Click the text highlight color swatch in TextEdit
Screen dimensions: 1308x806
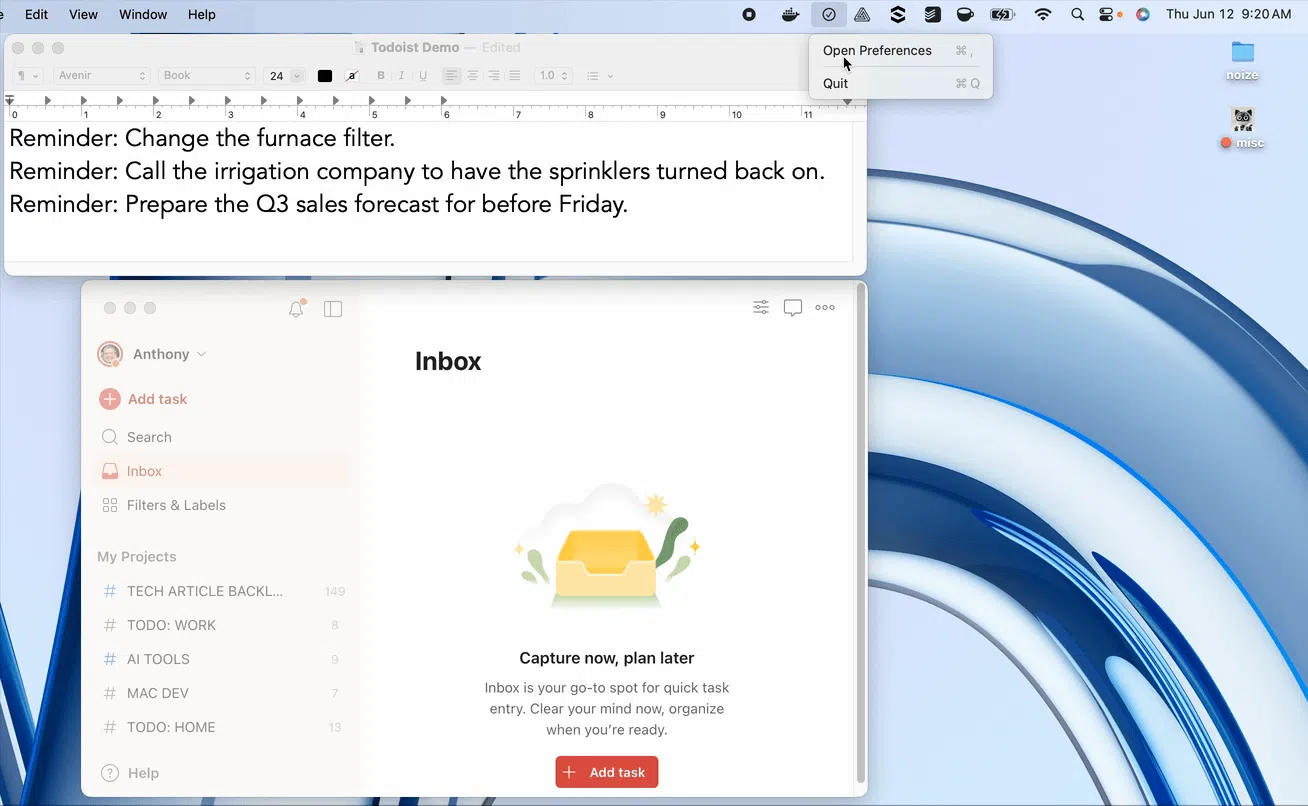[x=352, y=76]
